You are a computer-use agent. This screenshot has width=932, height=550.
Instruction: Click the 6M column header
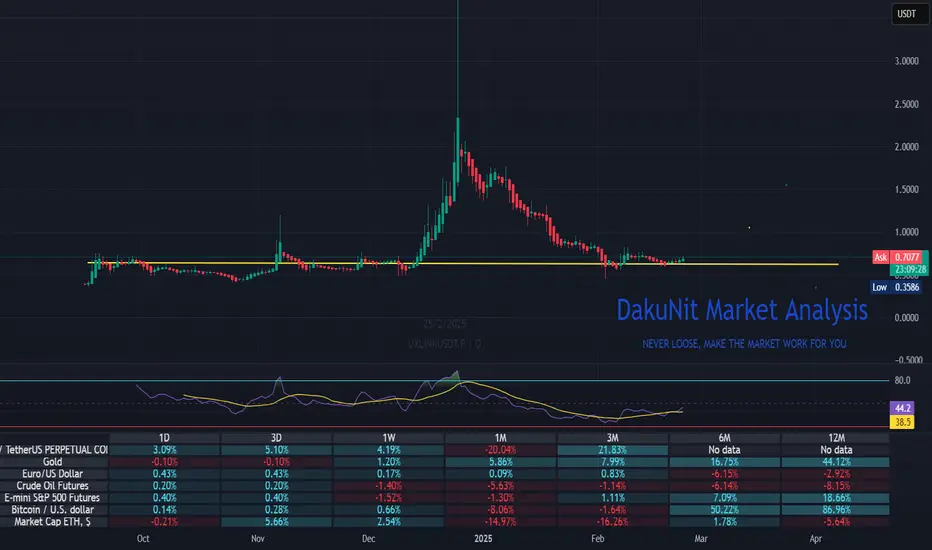[725, 438]
